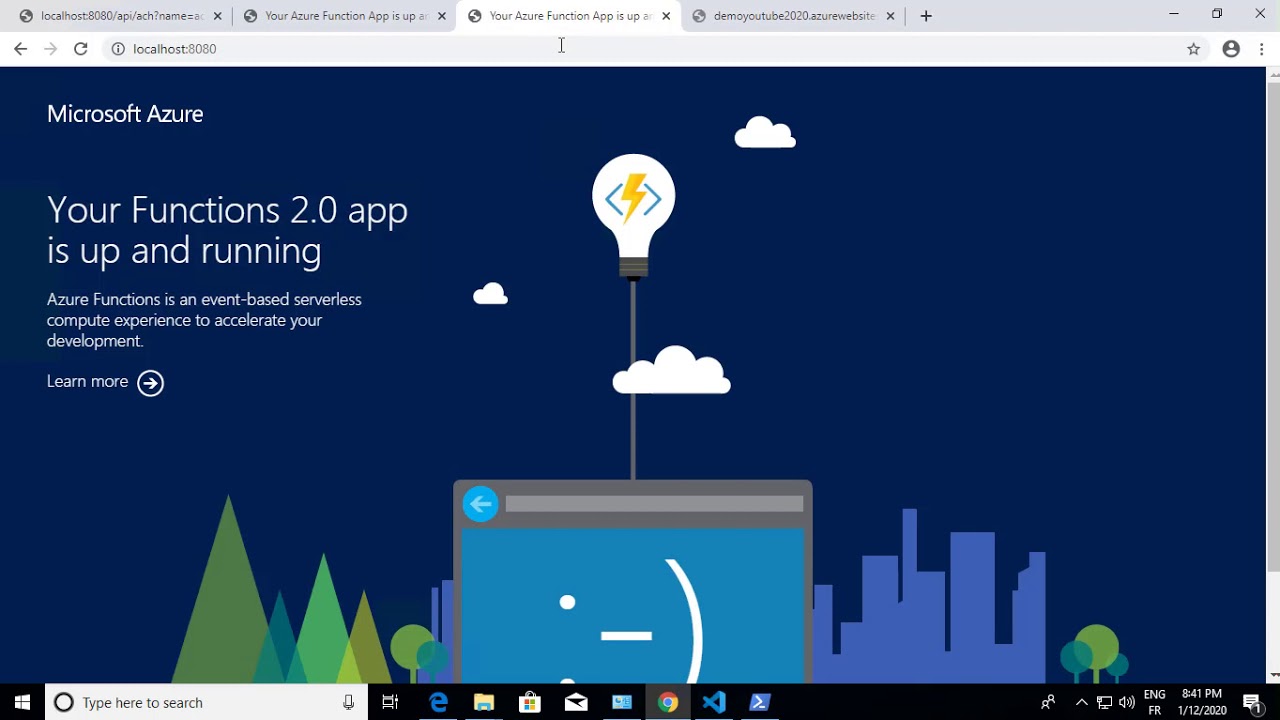Click the scrollbar up arrow
Screen dimensions: 1280x720
1273,74
